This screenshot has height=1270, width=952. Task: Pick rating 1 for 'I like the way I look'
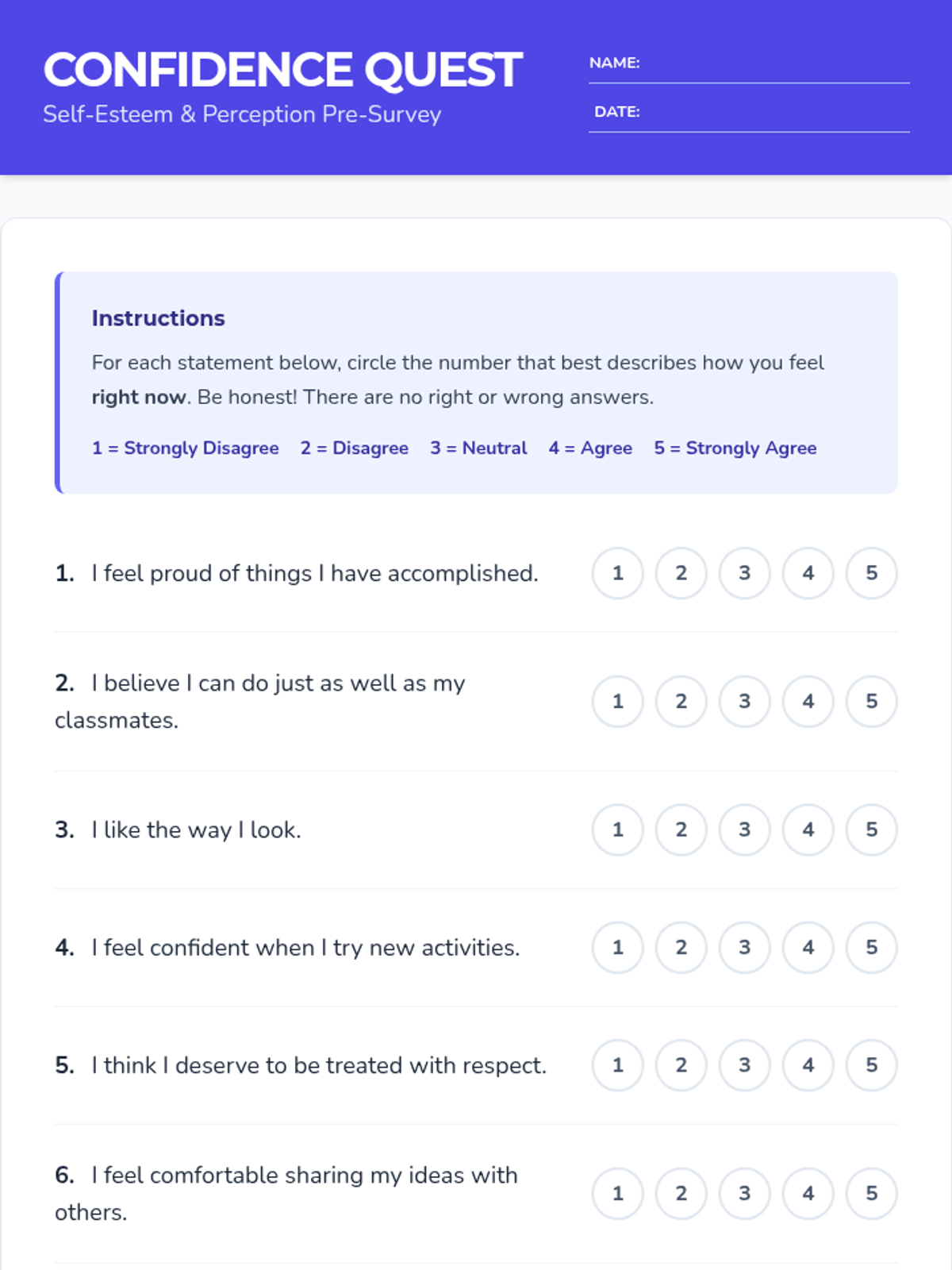coord(618,830)
